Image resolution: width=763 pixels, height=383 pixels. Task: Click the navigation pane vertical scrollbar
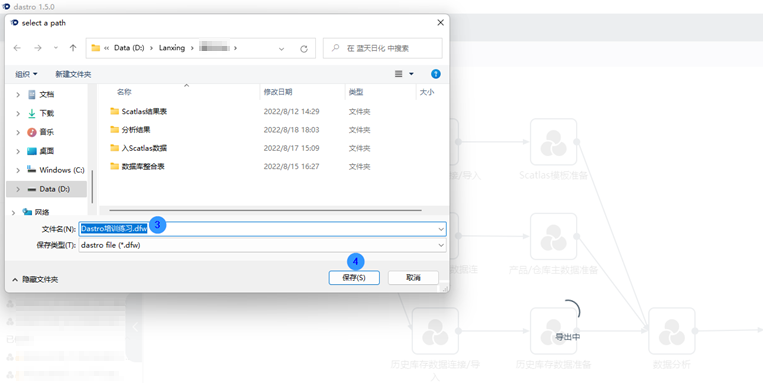point(92,187)
